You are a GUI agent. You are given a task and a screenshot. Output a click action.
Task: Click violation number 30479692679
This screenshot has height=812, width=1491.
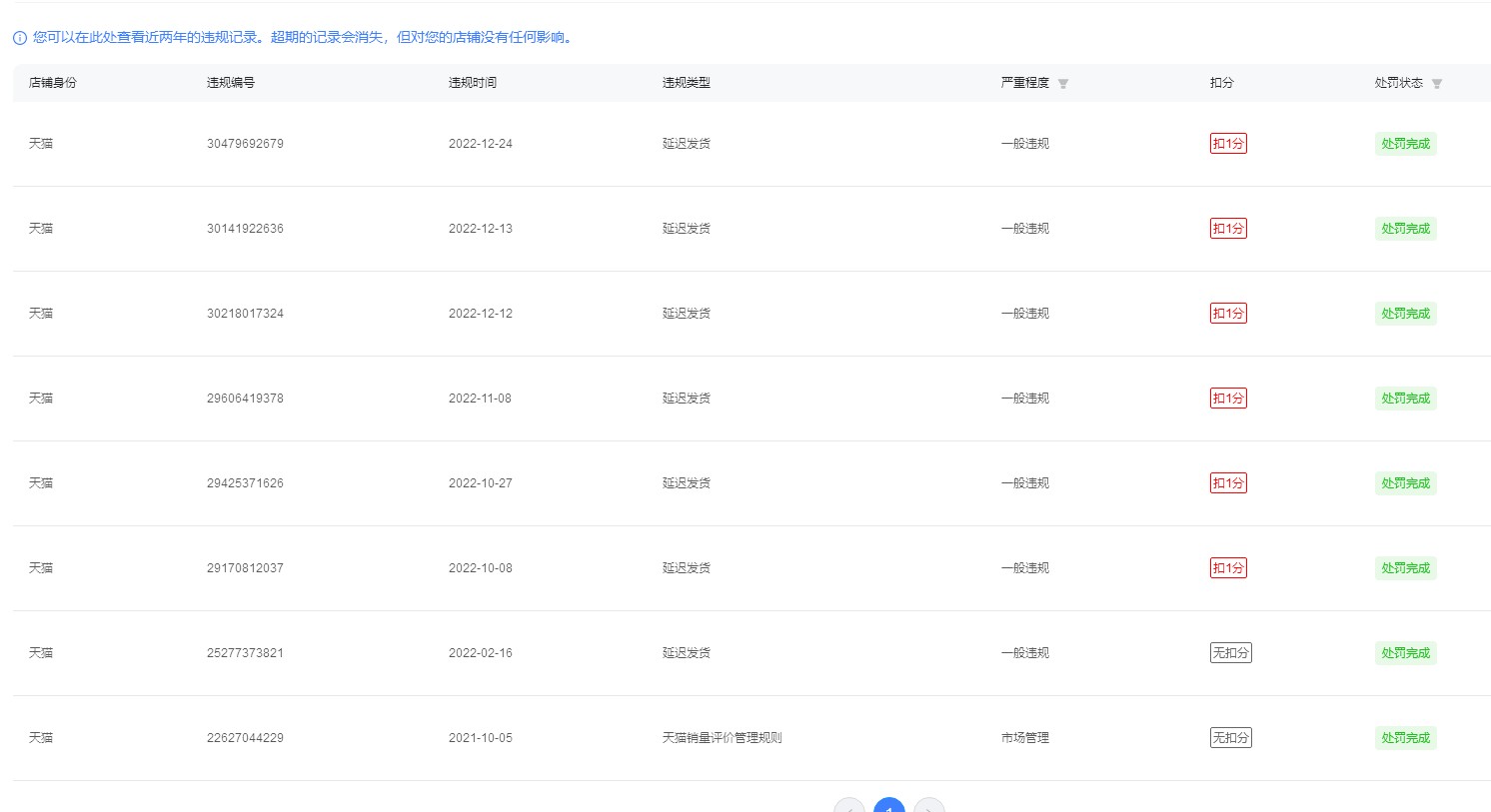pyautogui.click(x=245, y=144)
